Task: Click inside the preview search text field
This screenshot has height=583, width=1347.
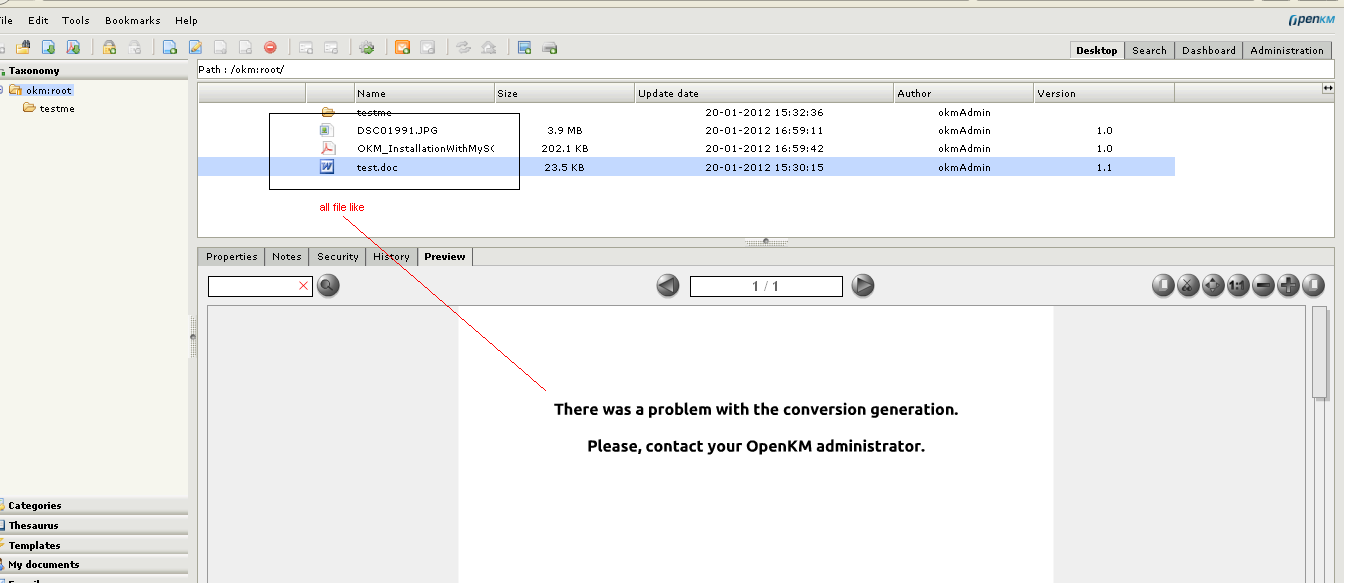Action: [255, 285]
